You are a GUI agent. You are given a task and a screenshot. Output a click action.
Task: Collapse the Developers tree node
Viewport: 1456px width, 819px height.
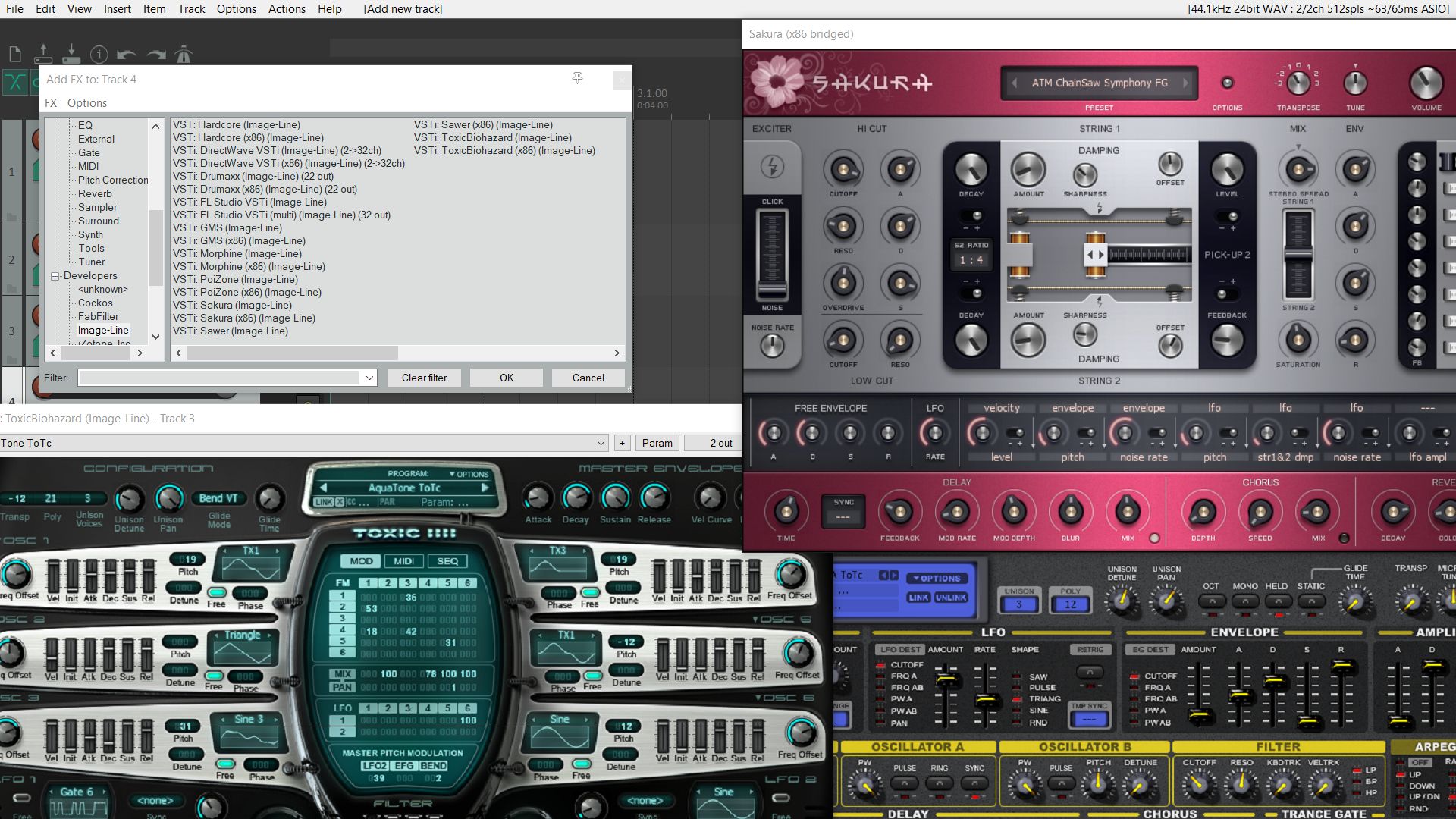(56, 275)
